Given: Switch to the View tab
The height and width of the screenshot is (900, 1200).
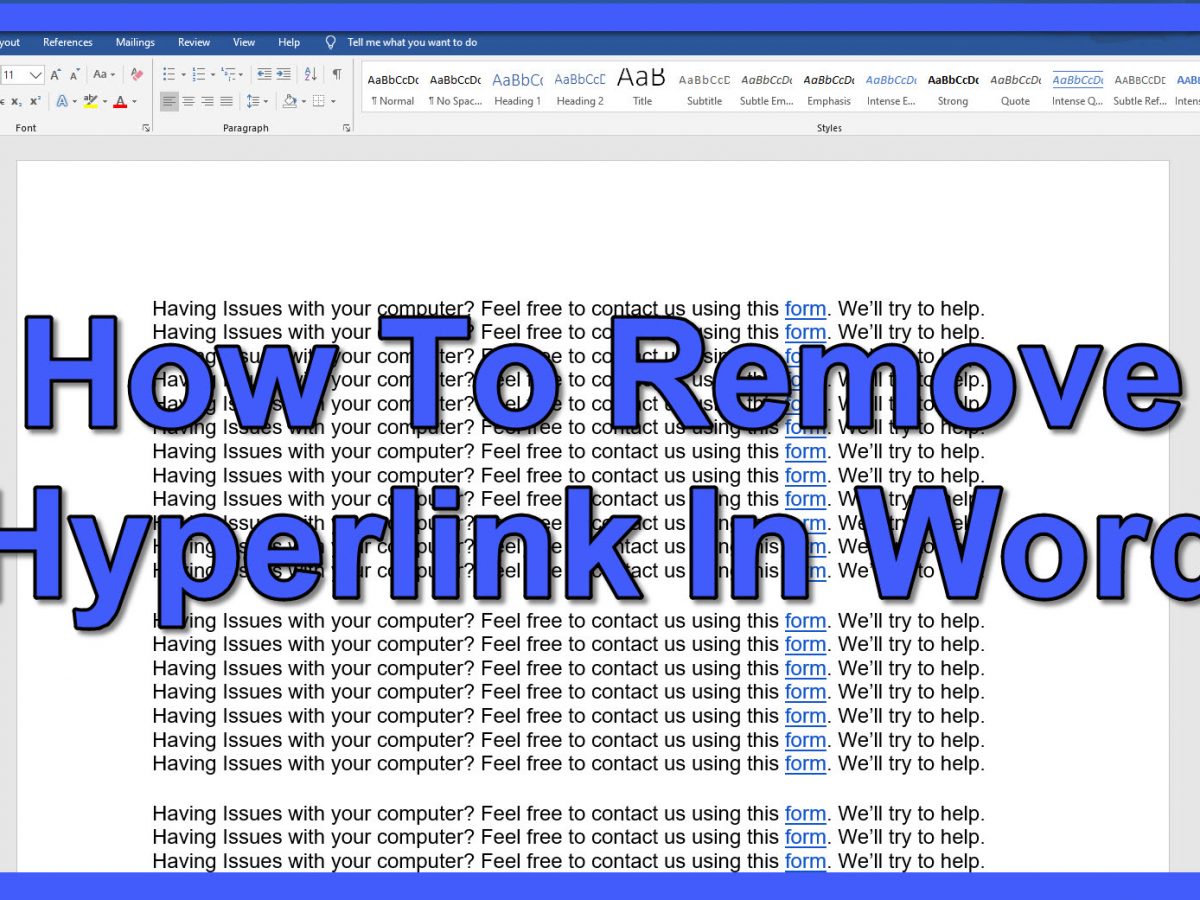Looking at the screenshot, I should click(244, 43).
